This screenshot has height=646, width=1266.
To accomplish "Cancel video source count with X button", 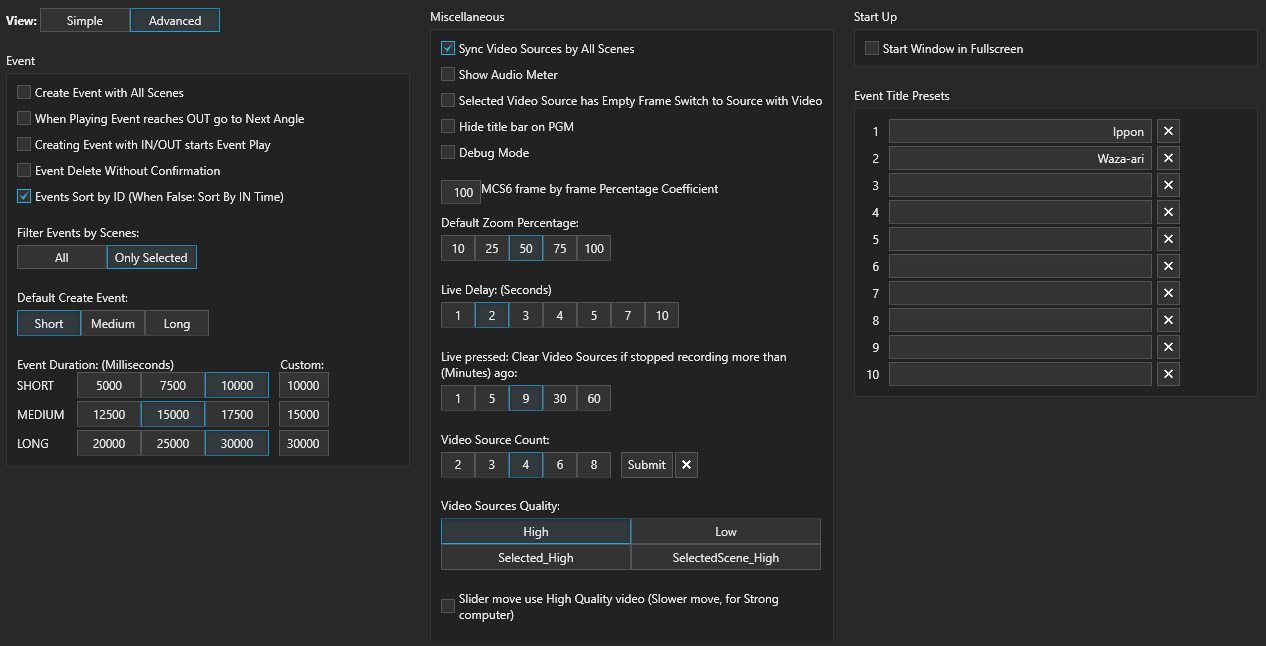I will pos(686,464).
